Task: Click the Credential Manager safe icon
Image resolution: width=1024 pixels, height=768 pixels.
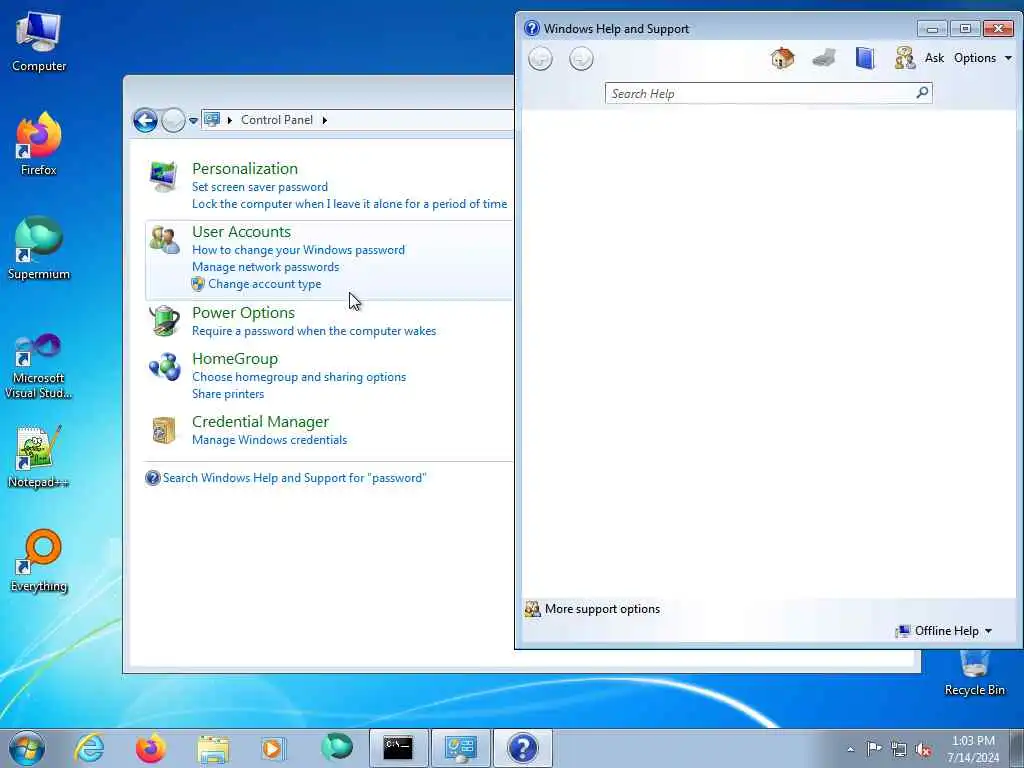Action: (163, 430)
